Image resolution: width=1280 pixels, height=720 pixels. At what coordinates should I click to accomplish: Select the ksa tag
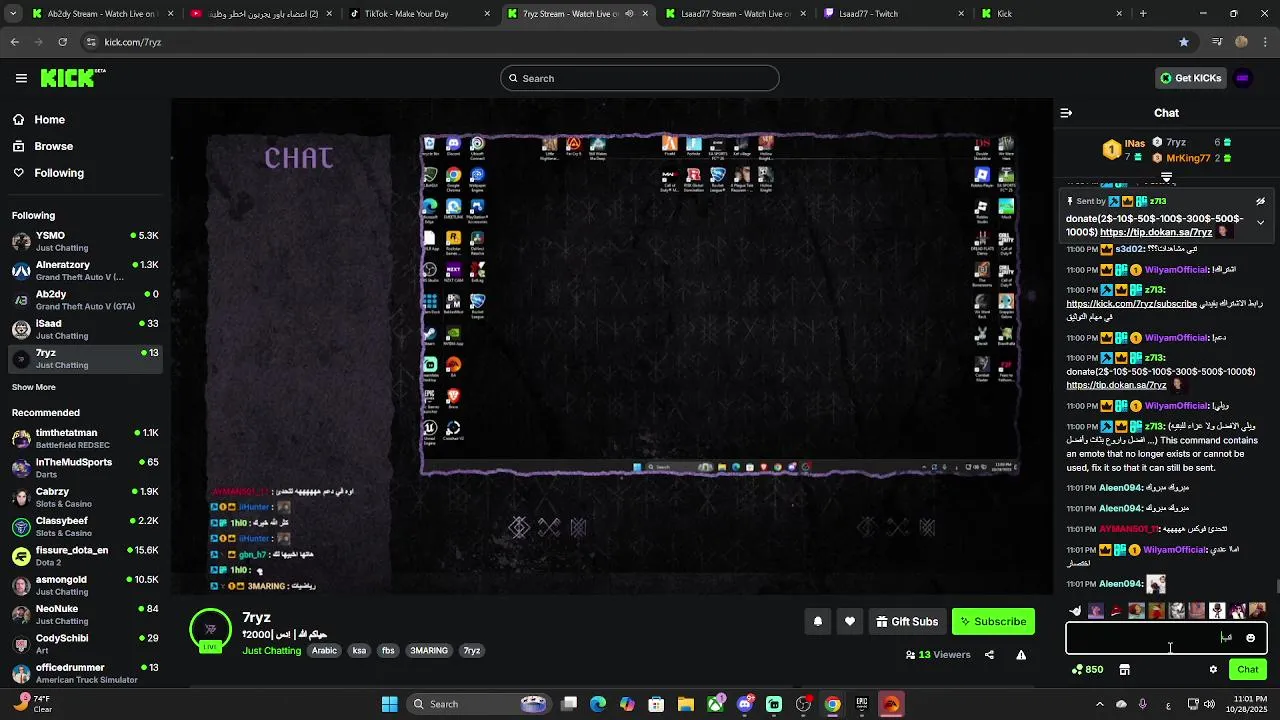coord(359,651)
